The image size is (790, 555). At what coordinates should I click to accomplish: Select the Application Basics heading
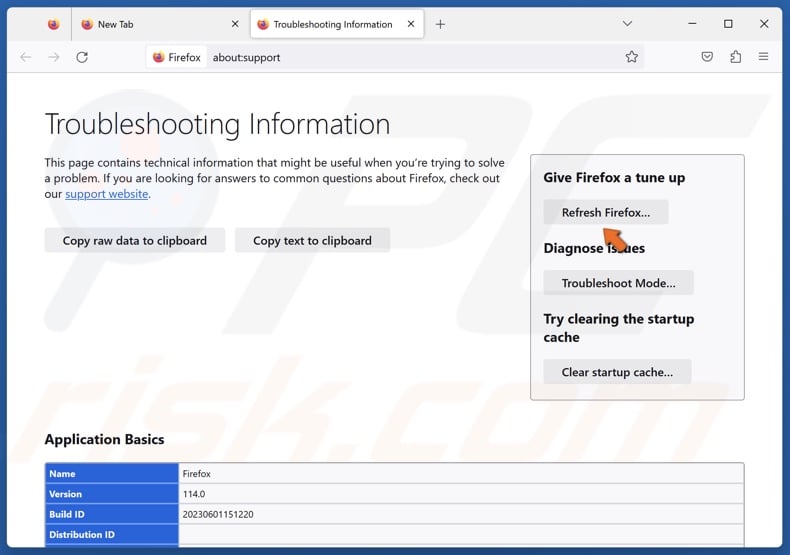pos(104,440)
